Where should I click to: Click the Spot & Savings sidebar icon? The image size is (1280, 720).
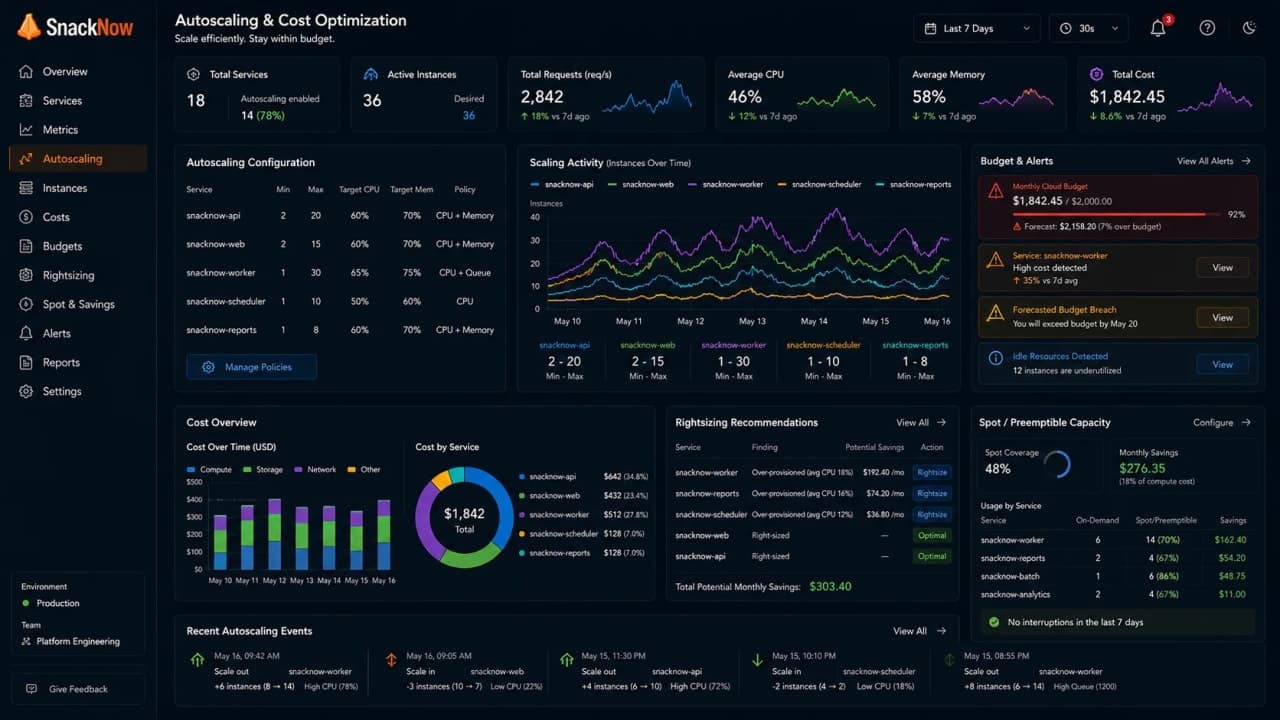26,304
